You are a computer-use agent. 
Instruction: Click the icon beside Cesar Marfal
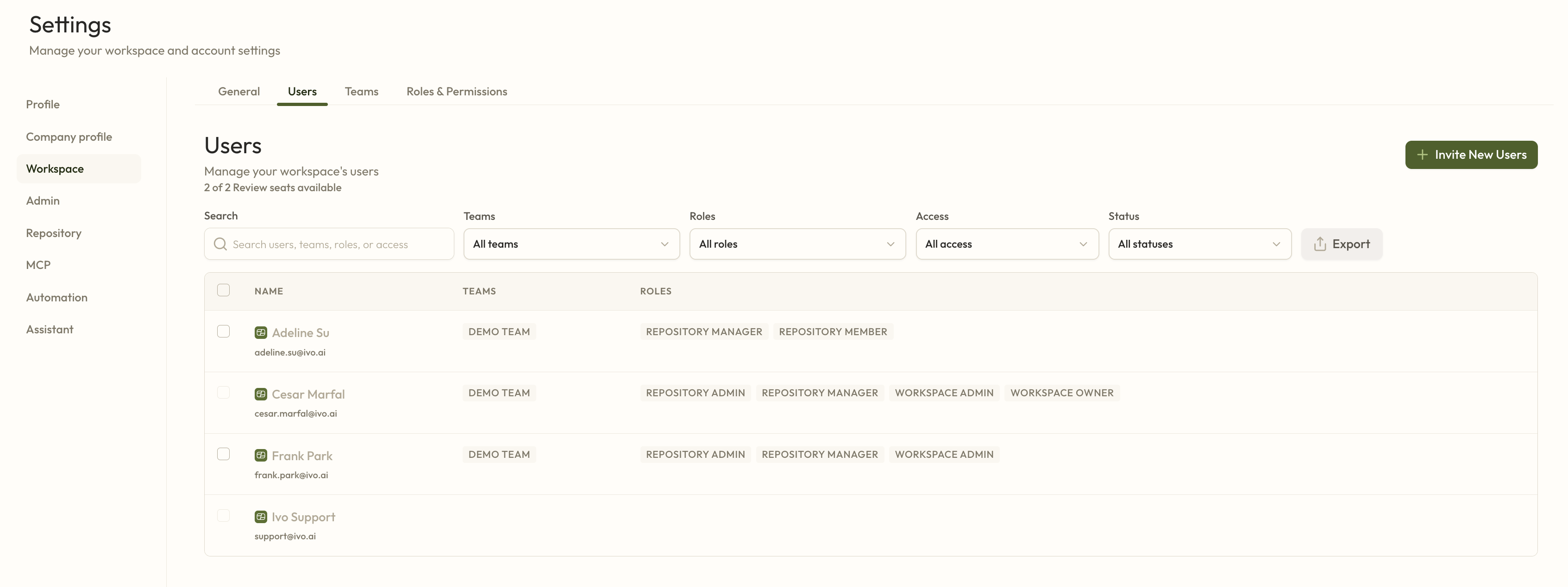(x=261, y=394)
